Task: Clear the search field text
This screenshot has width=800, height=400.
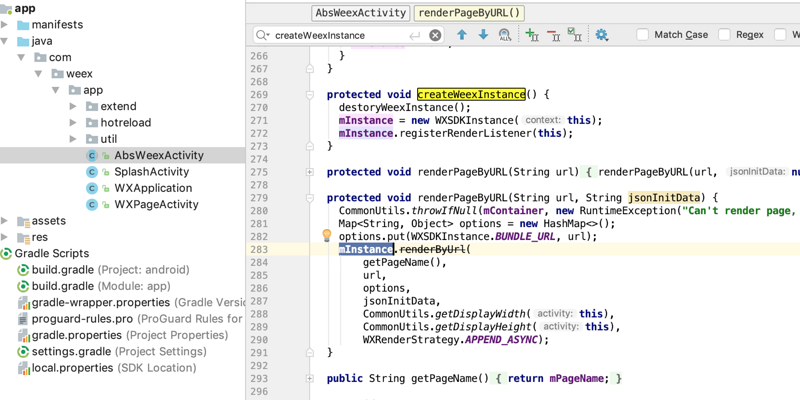Action: [x=435, y=35]
